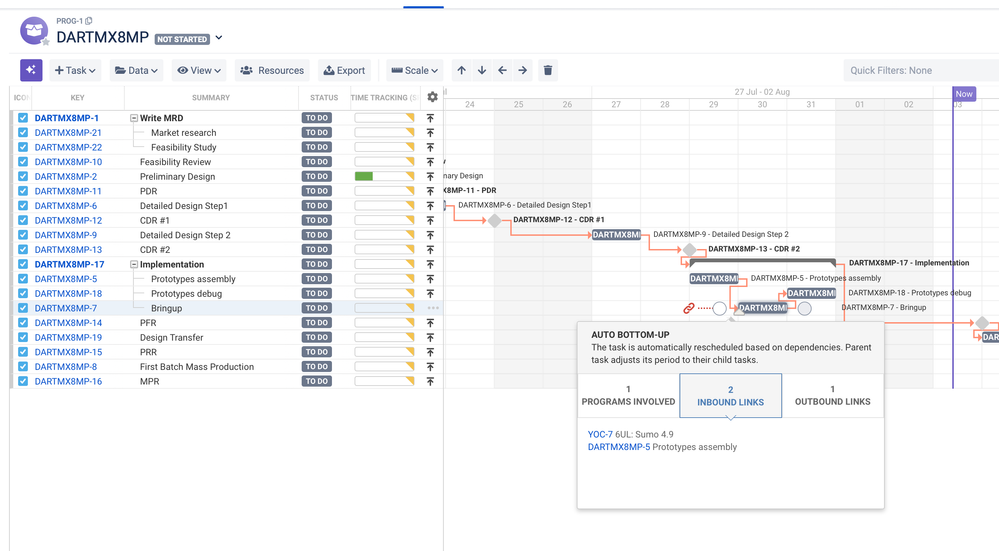999x551 pixels.
Task: Click the Implementation summary bar in Gantt
Action: (x=763, y=262)
